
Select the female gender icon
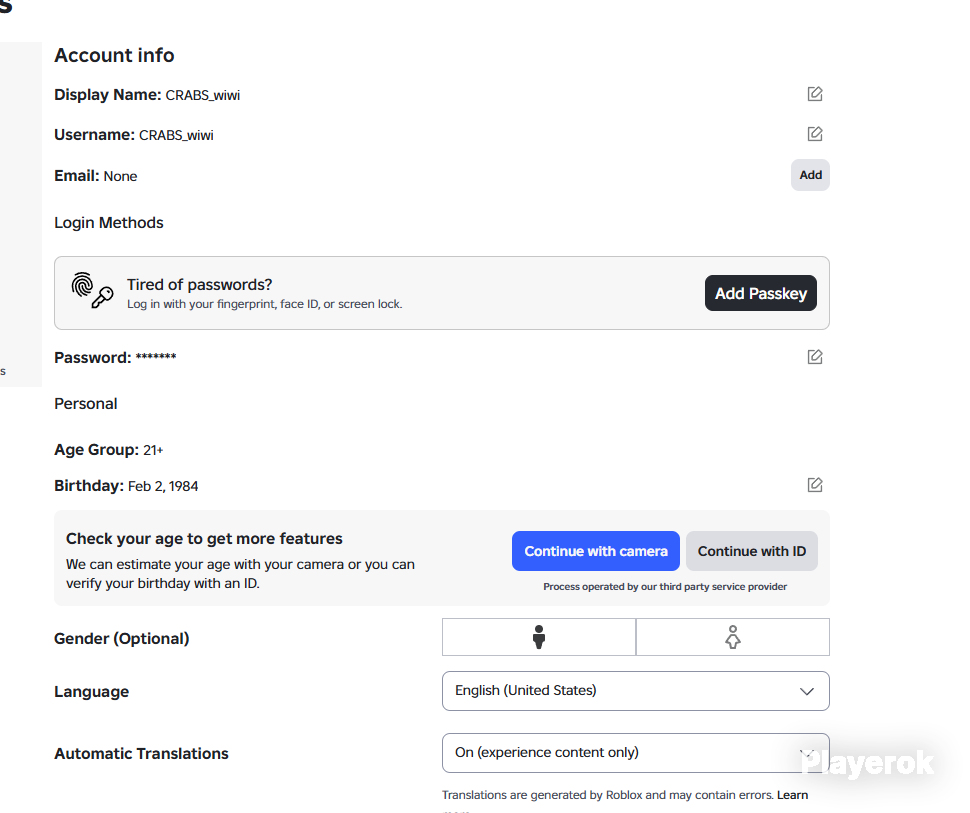(x=732, y=637)
